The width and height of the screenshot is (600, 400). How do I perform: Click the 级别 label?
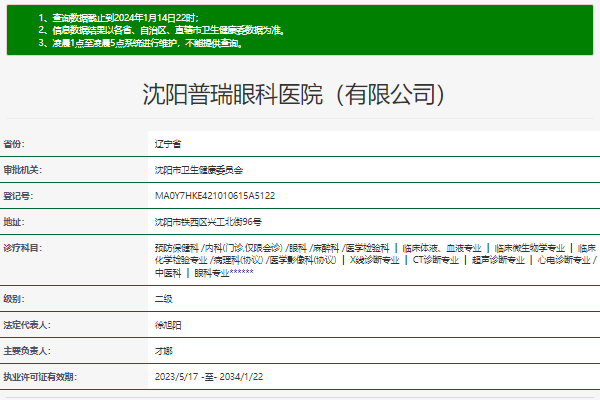[14, 299]
